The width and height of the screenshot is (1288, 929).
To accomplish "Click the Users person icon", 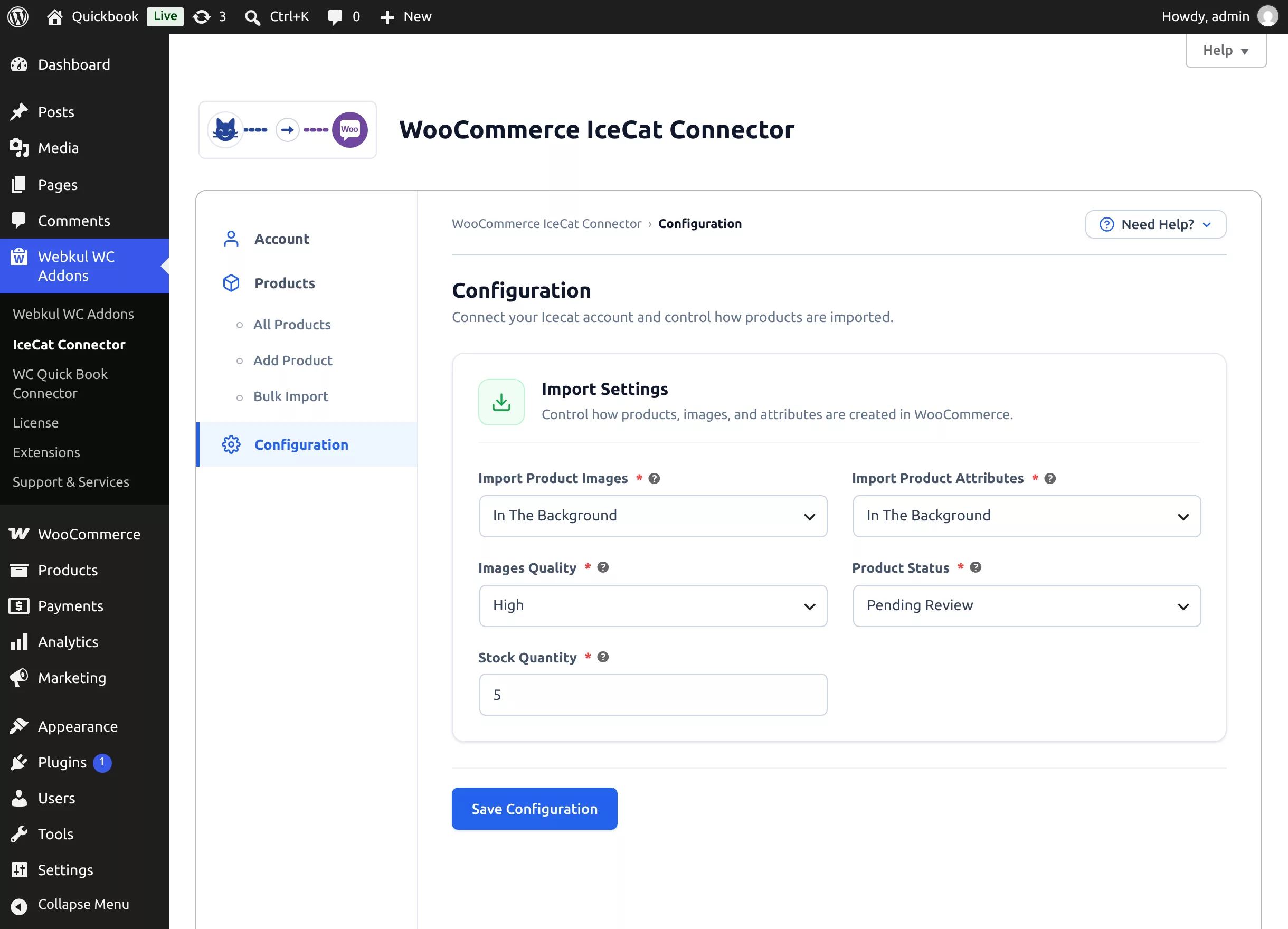I will tap(19, 798).
